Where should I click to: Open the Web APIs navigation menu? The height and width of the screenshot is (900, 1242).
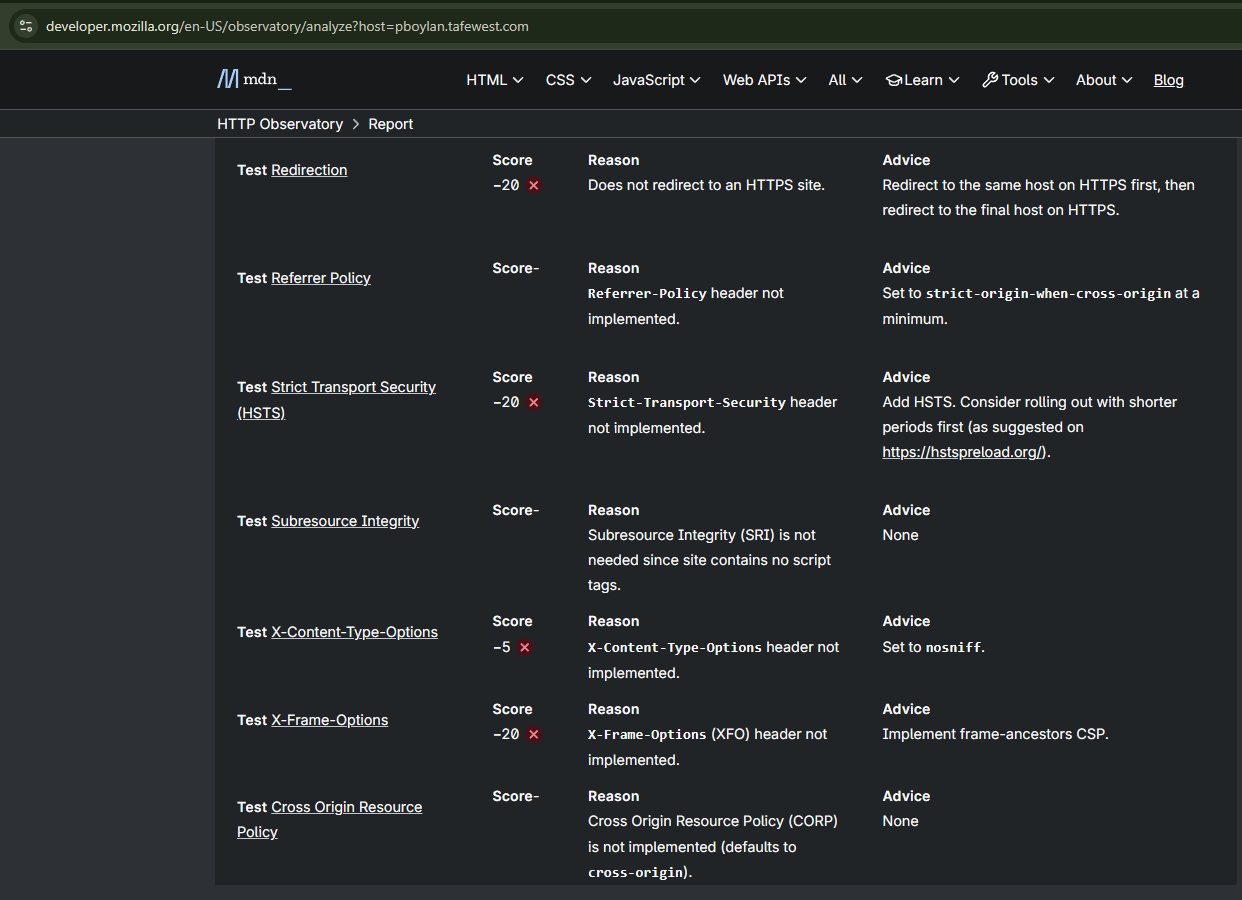[x=764, y=80]
